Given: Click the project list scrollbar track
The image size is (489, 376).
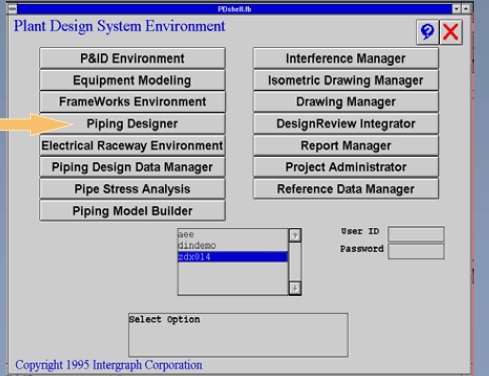Looking at the screenshot, I should (295, 262).
